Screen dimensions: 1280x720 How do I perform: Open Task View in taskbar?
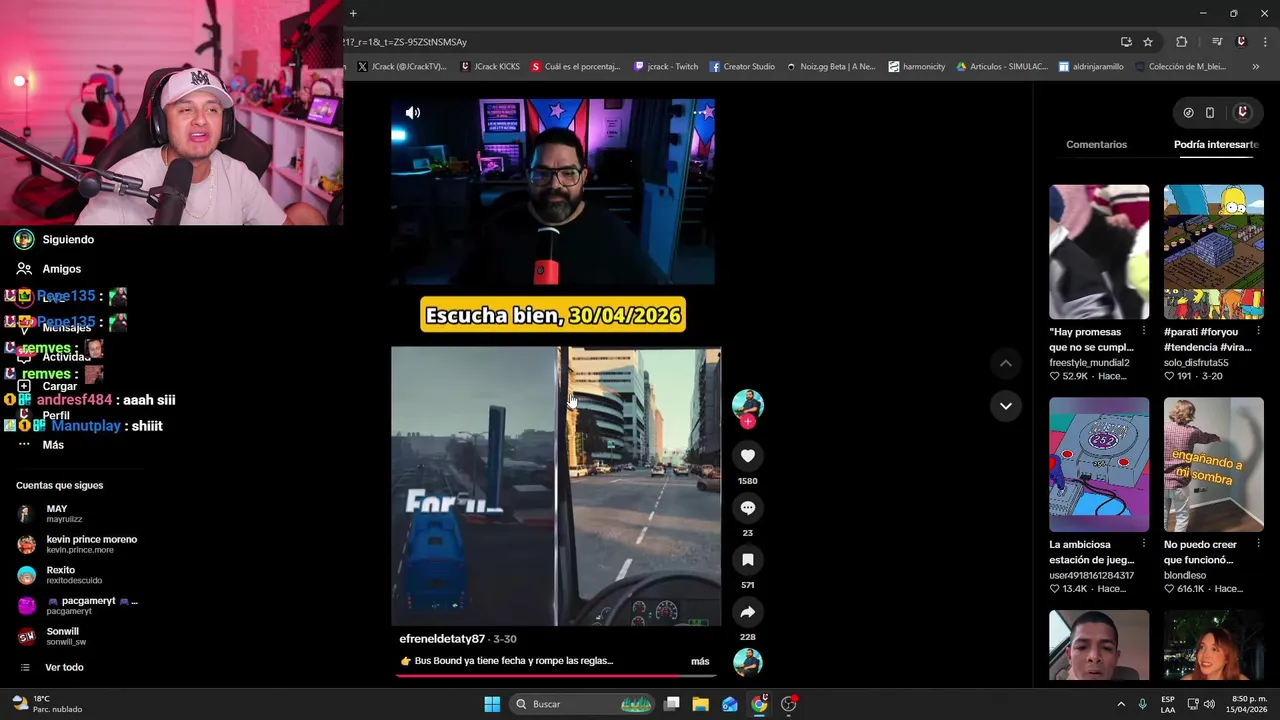pos(672,704)
